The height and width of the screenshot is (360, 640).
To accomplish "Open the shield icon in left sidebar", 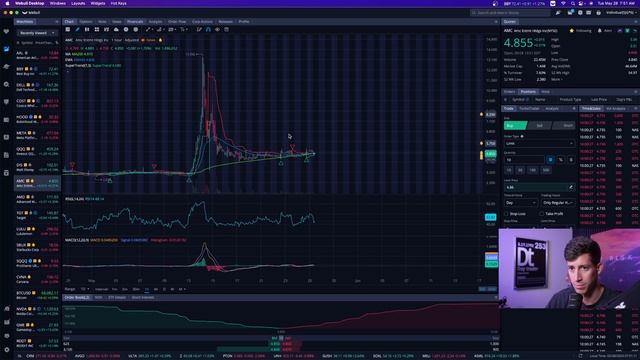I will 6,102.
